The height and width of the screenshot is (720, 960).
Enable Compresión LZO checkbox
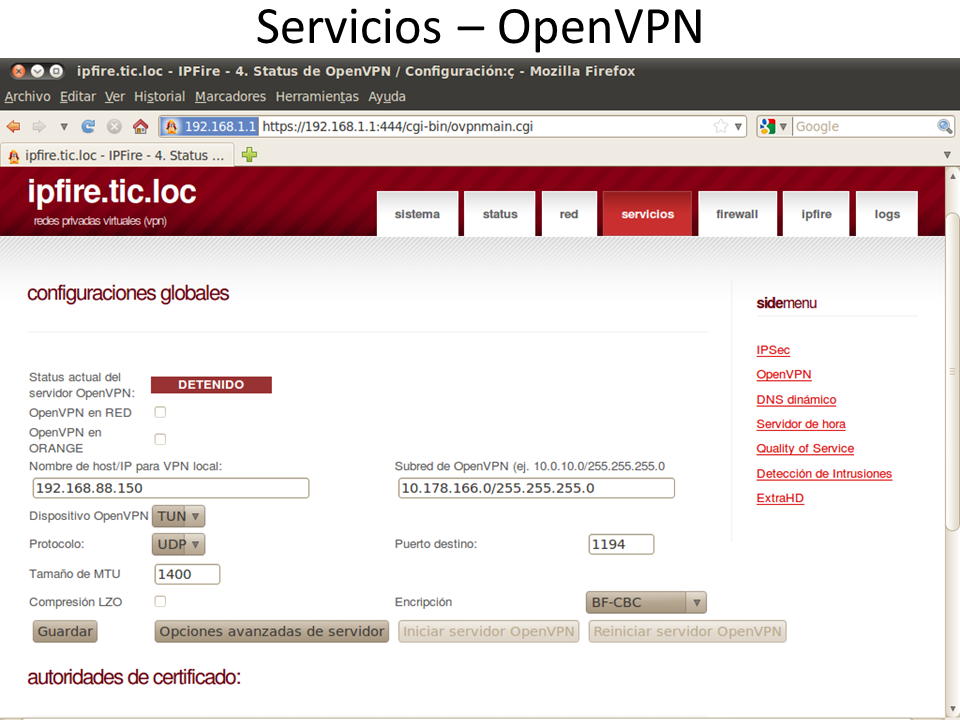point(160,601)
